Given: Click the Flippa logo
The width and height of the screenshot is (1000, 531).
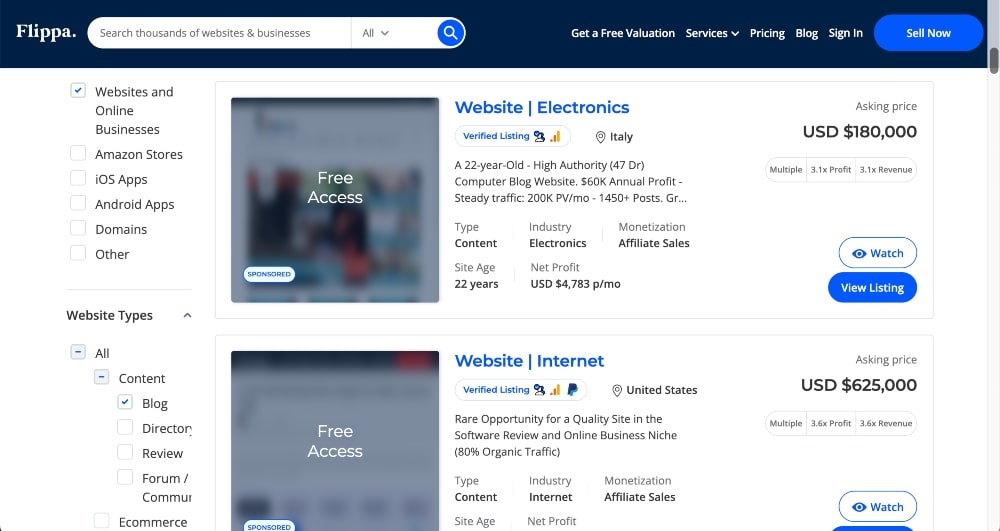Looking at the screenshot, I should 46,32.
